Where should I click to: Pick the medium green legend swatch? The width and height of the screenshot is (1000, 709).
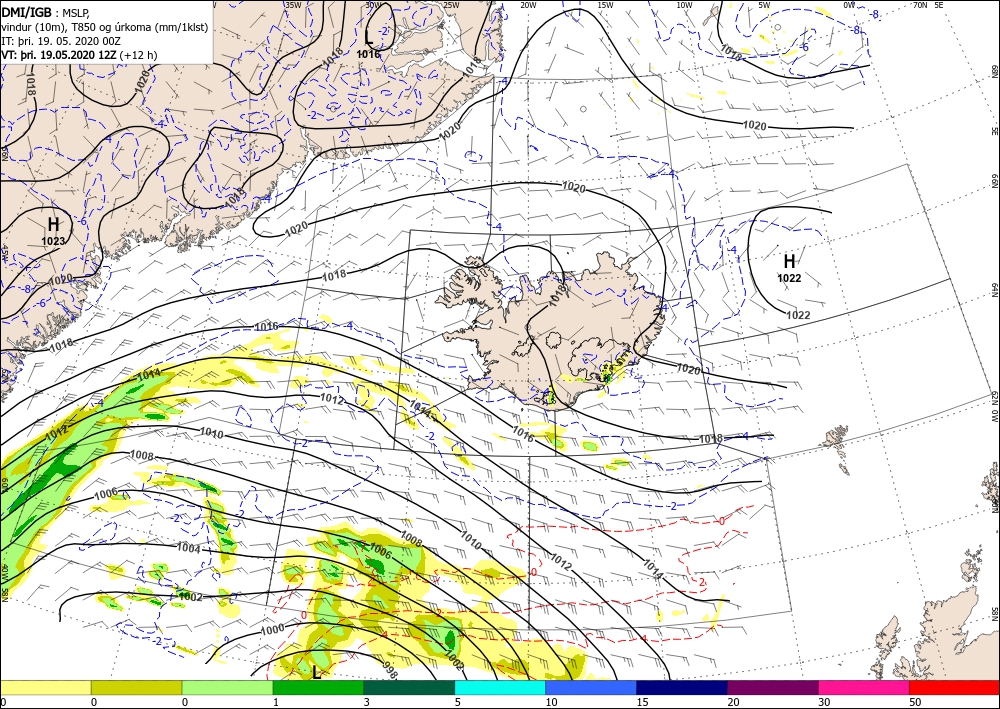[x=318, y=687]
